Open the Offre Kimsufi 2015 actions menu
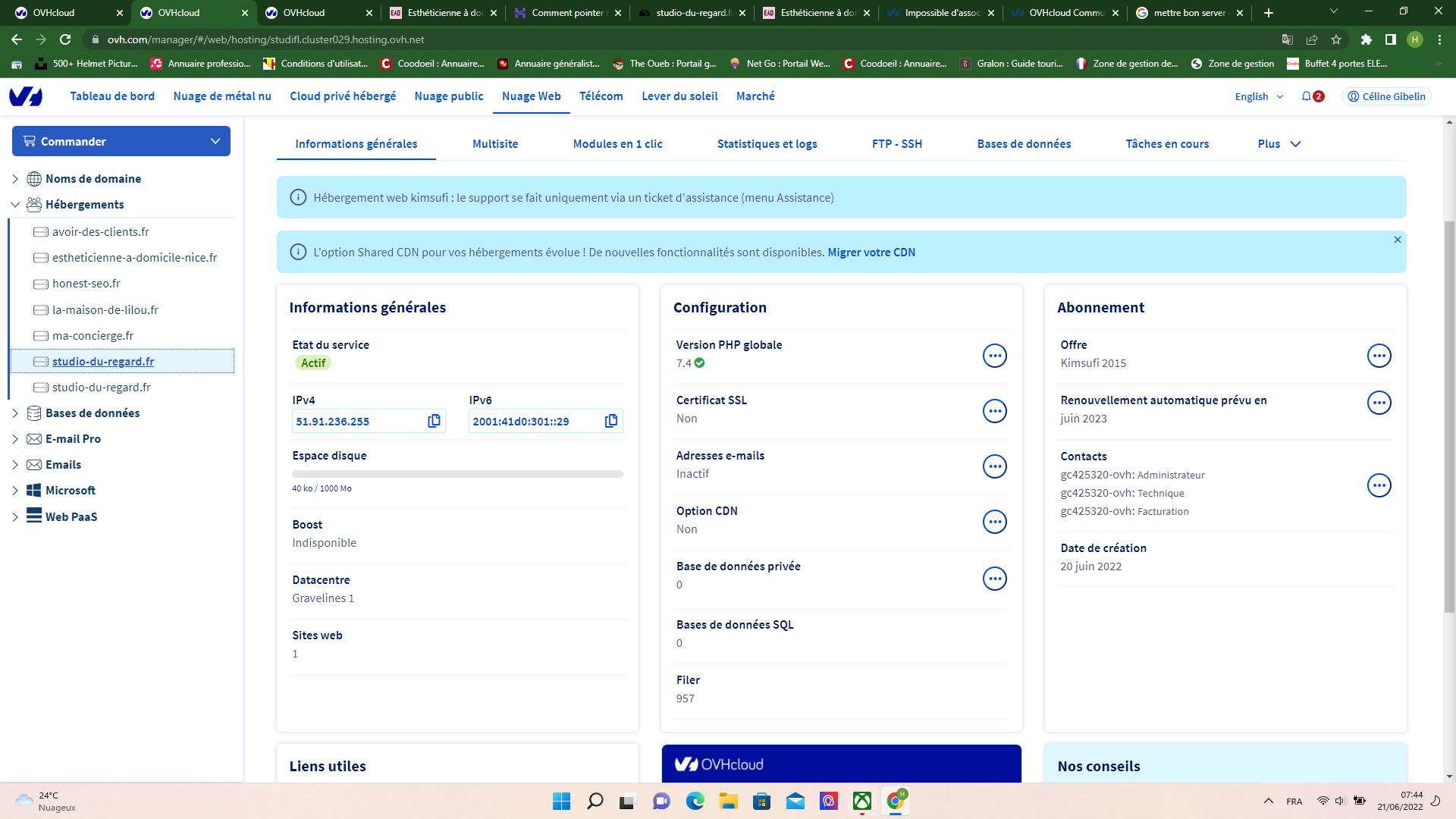This screenshot has width=1456, height=819. point(1379,356)
